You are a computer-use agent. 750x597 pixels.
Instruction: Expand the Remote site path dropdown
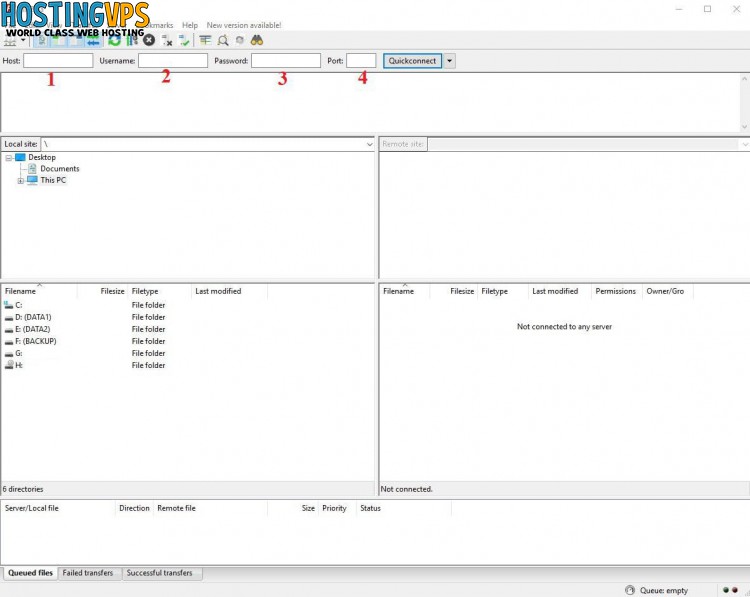(745, 144)
